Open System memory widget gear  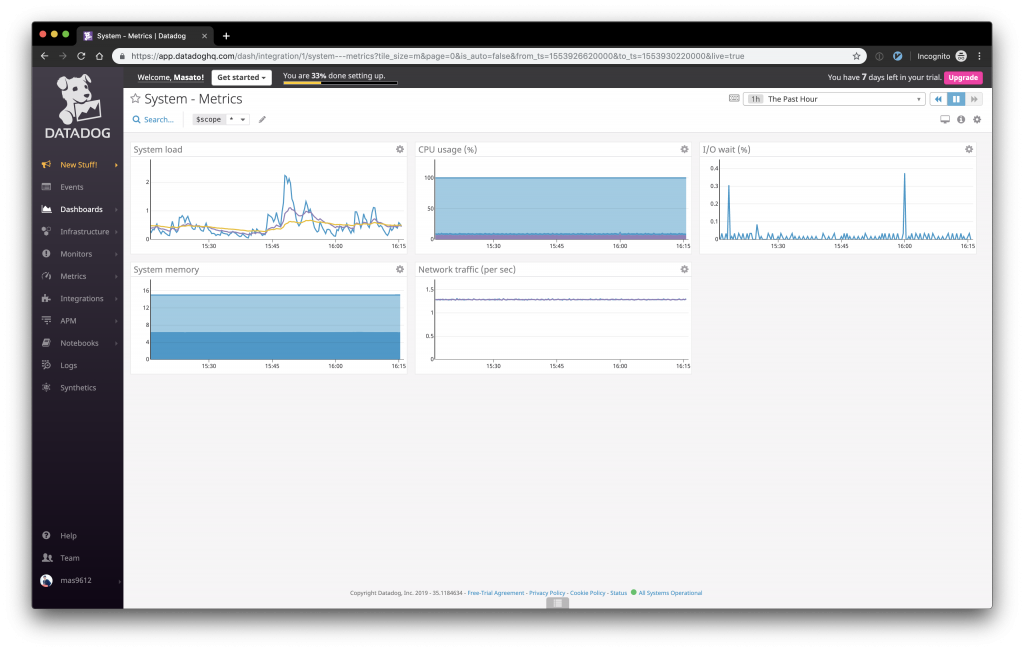(400, 269)
